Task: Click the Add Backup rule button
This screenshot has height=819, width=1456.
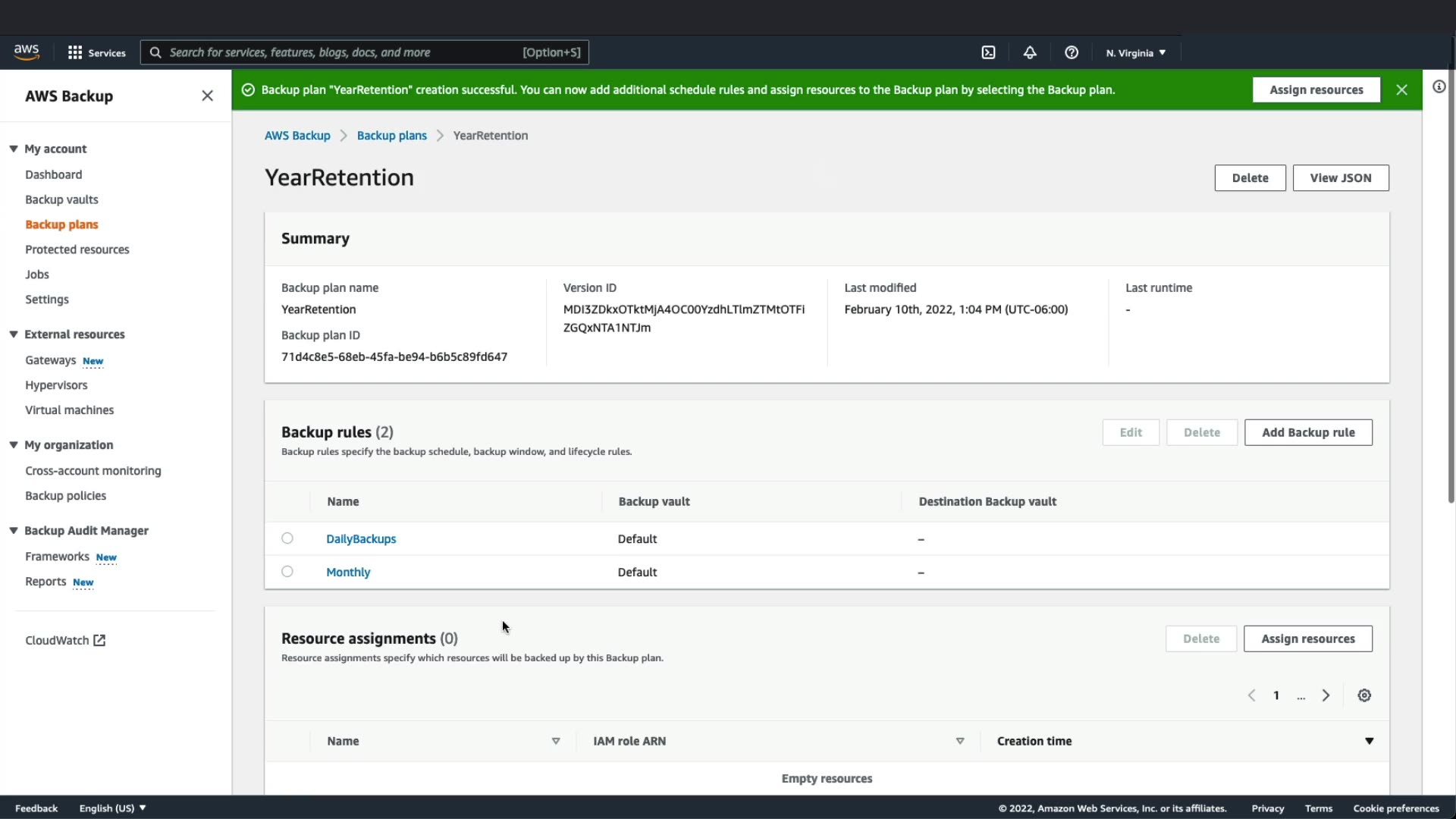Action: tap(1308, 432)
